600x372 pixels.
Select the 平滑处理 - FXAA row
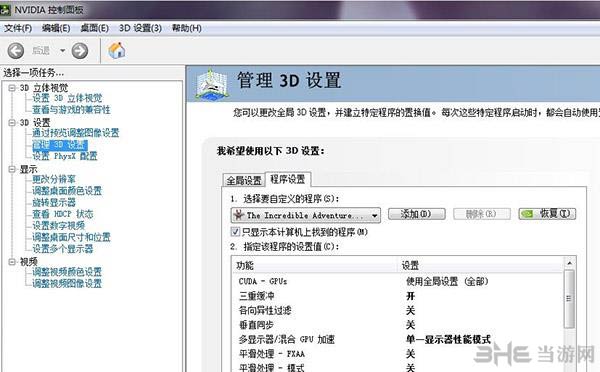pos(398,354)
